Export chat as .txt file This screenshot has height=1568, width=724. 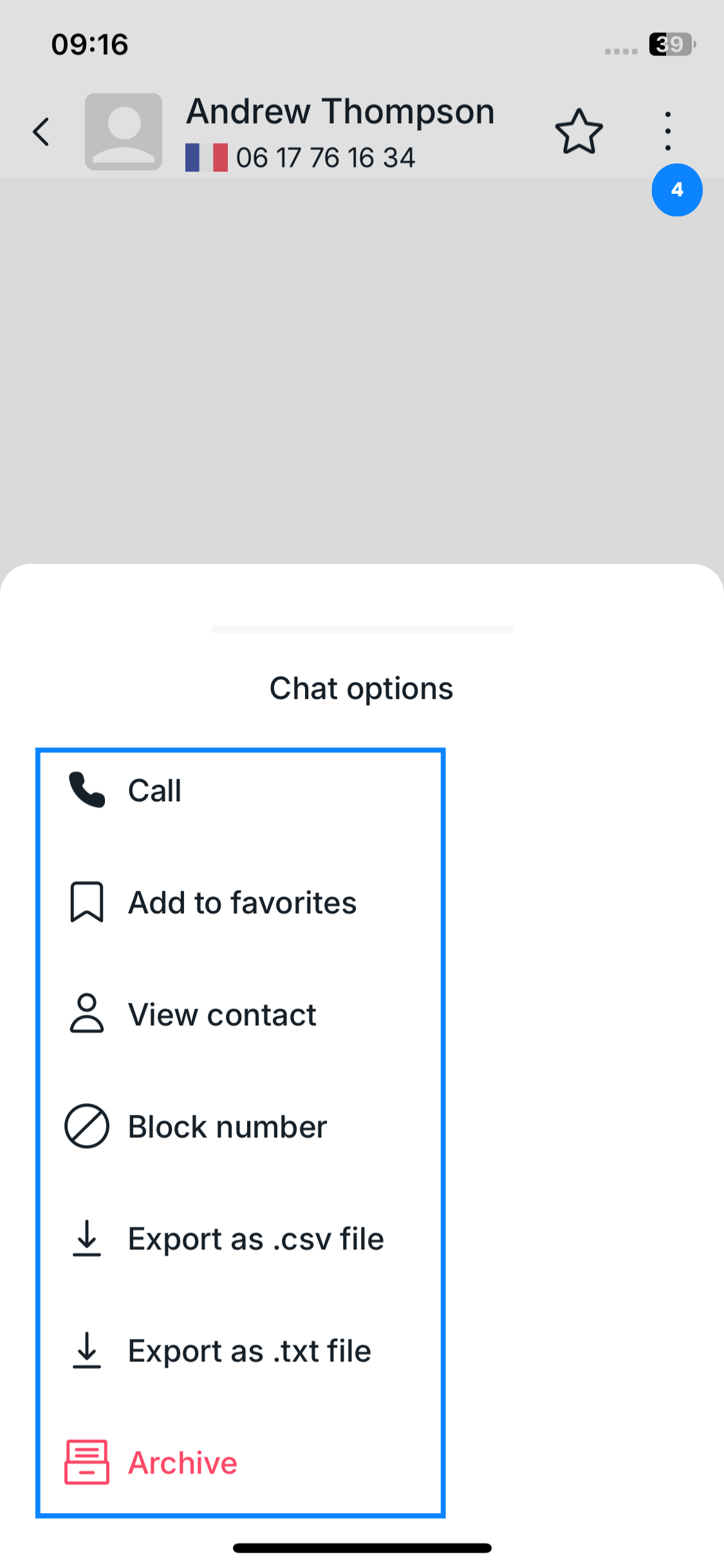pos(250,1350)
